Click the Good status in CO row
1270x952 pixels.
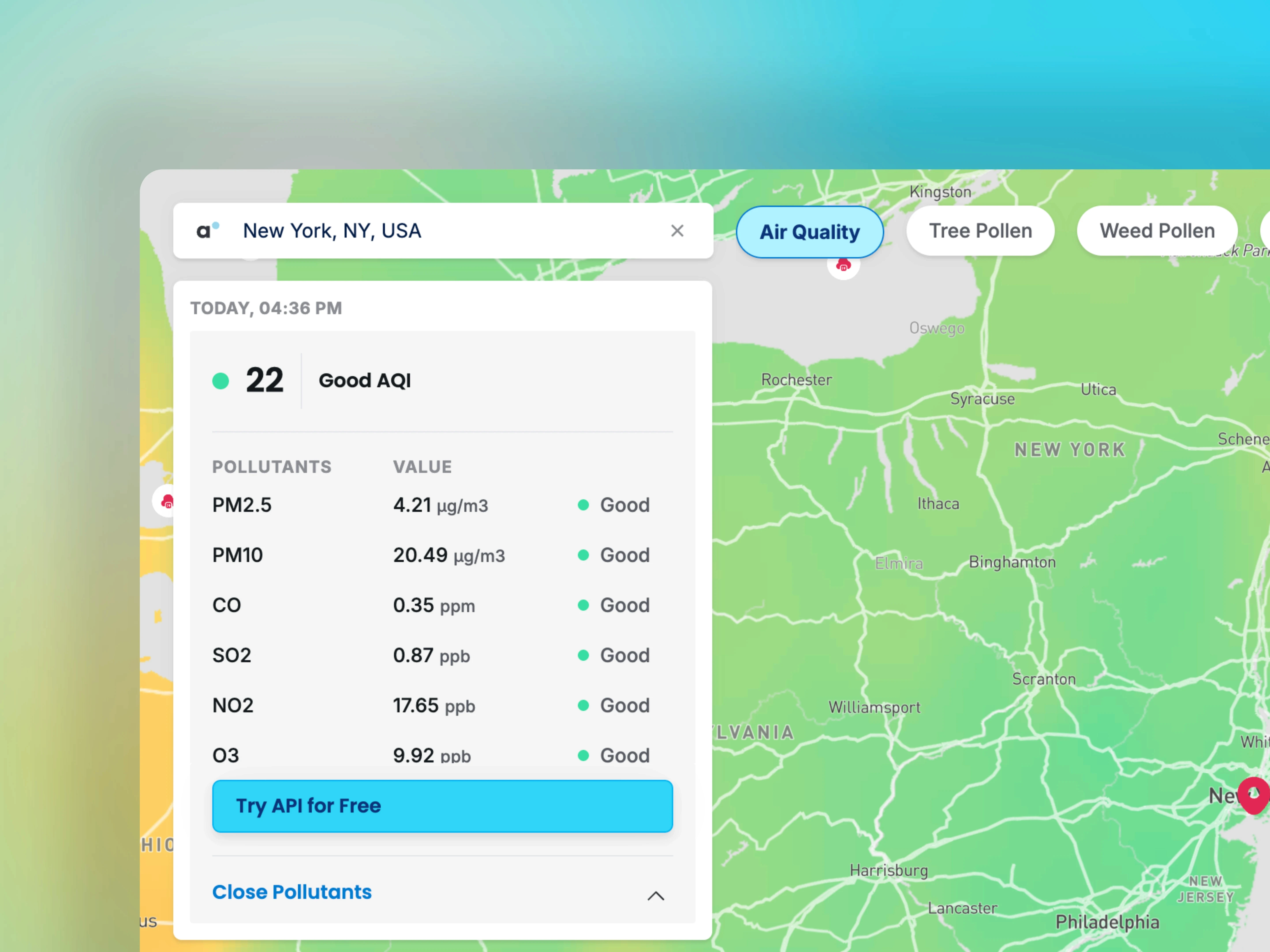click(614, 605)
